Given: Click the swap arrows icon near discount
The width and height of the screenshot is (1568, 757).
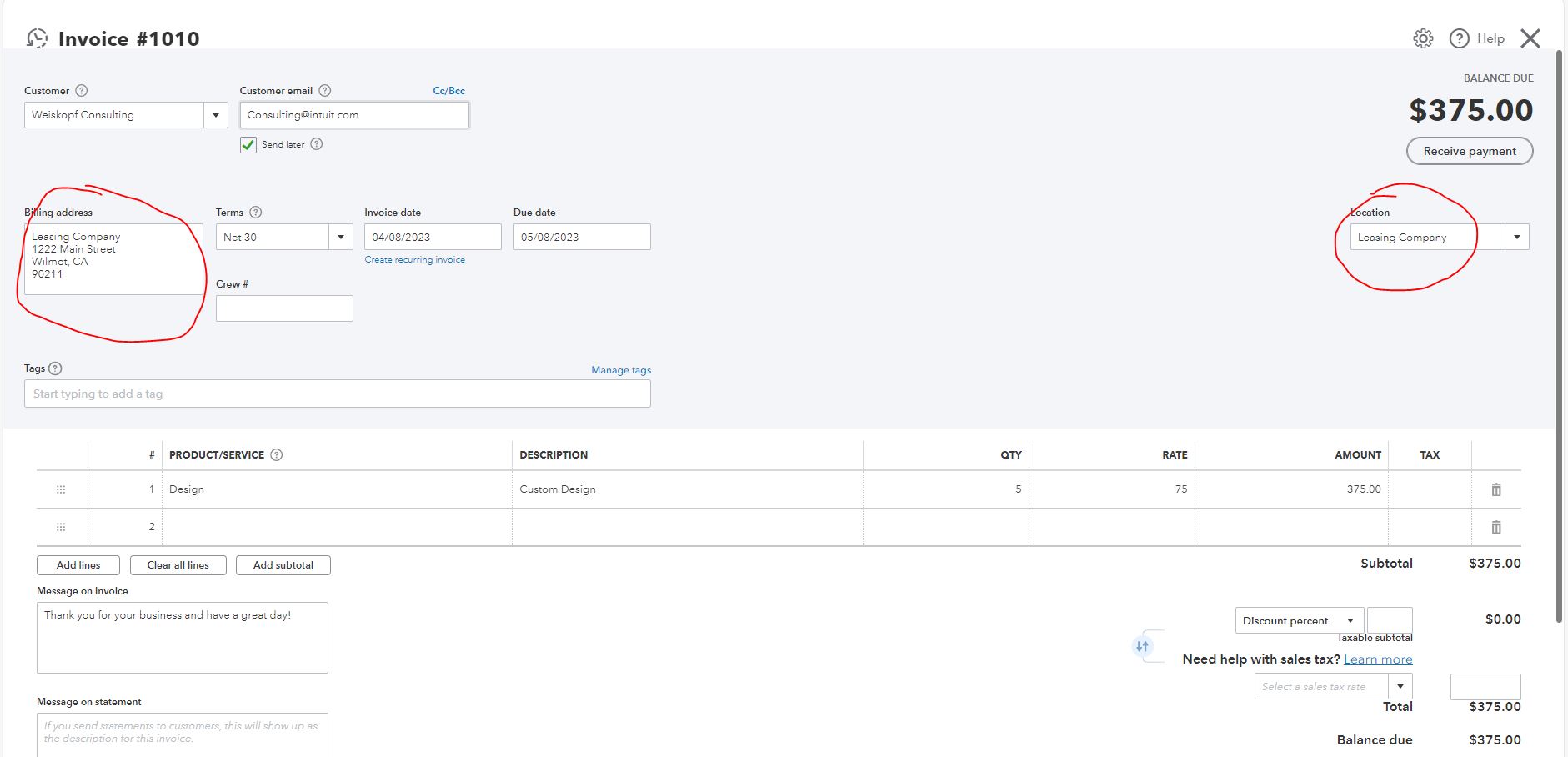Looking at the screenshot, I should tap(1143, 646).
